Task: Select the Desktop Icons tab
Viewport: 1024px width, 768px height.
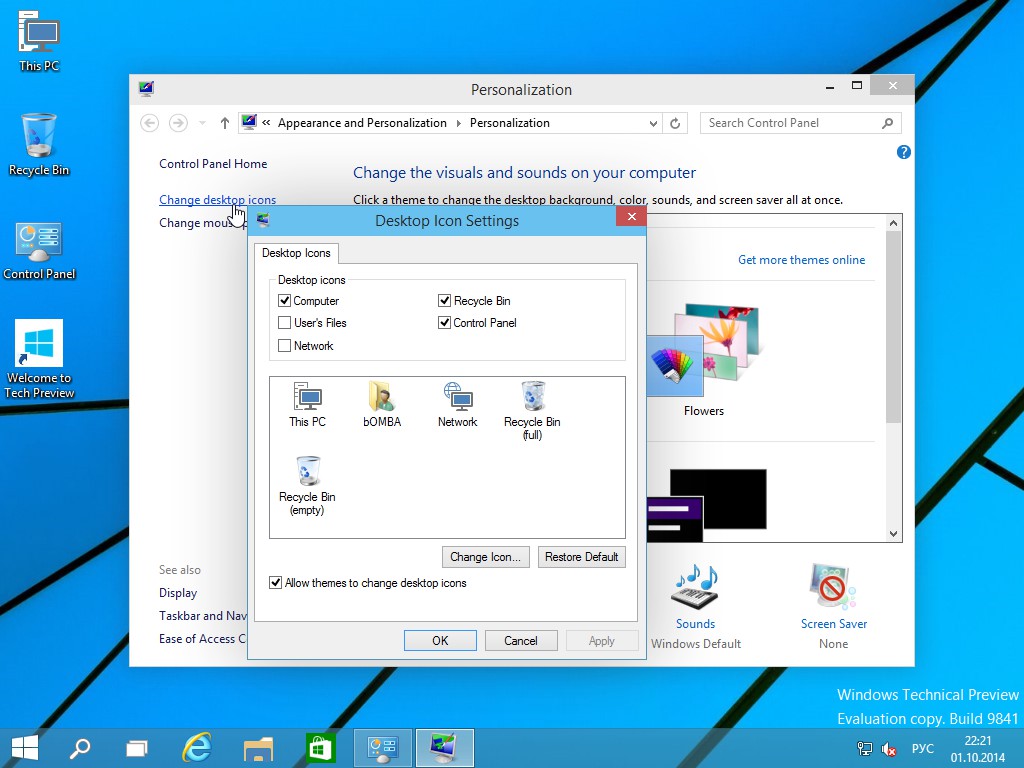Action: point(296,253)
